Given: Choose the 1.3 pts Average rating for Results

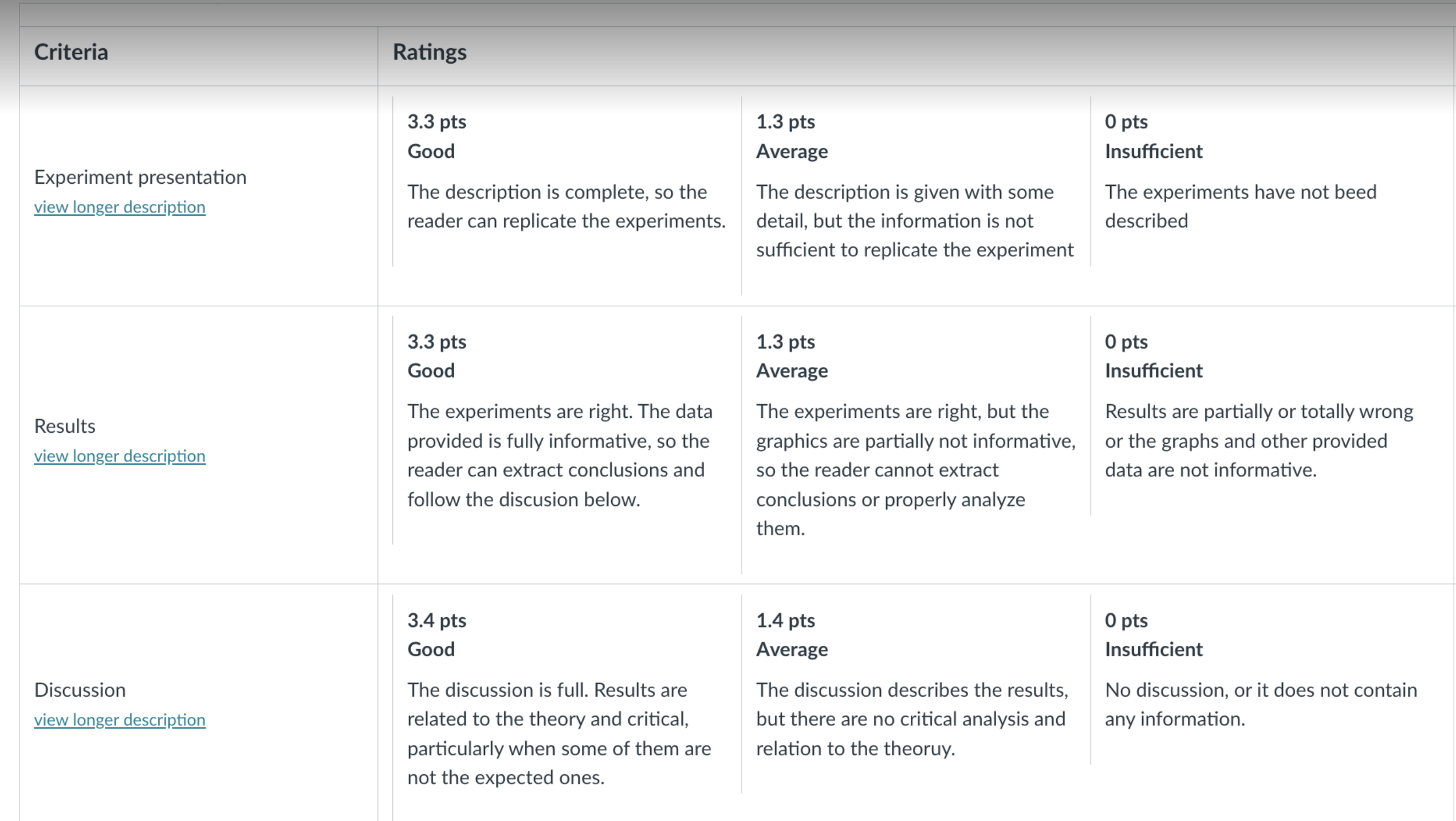Looking at the screenshot, I should click(x=915, y=444).
